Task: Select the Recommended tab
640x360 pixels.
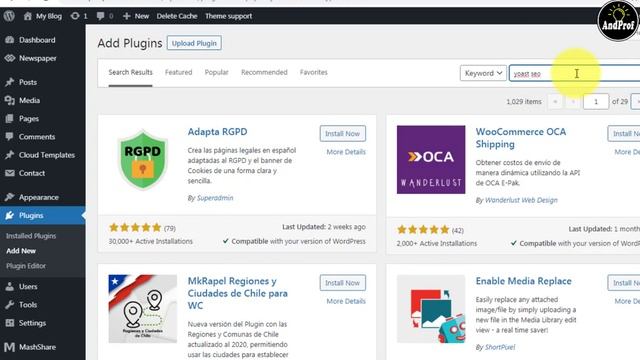Action: (264, 72)
